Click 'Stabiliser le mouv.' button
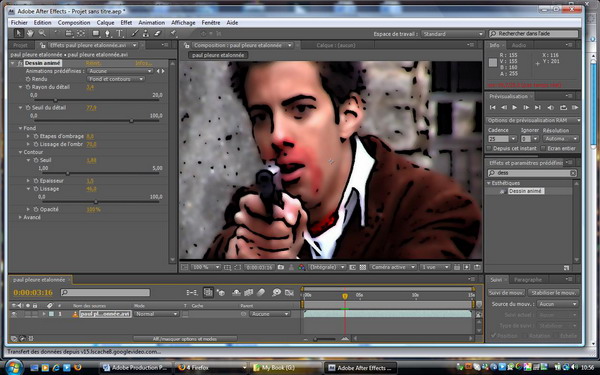The image size is (600, 375). [554, 293]
